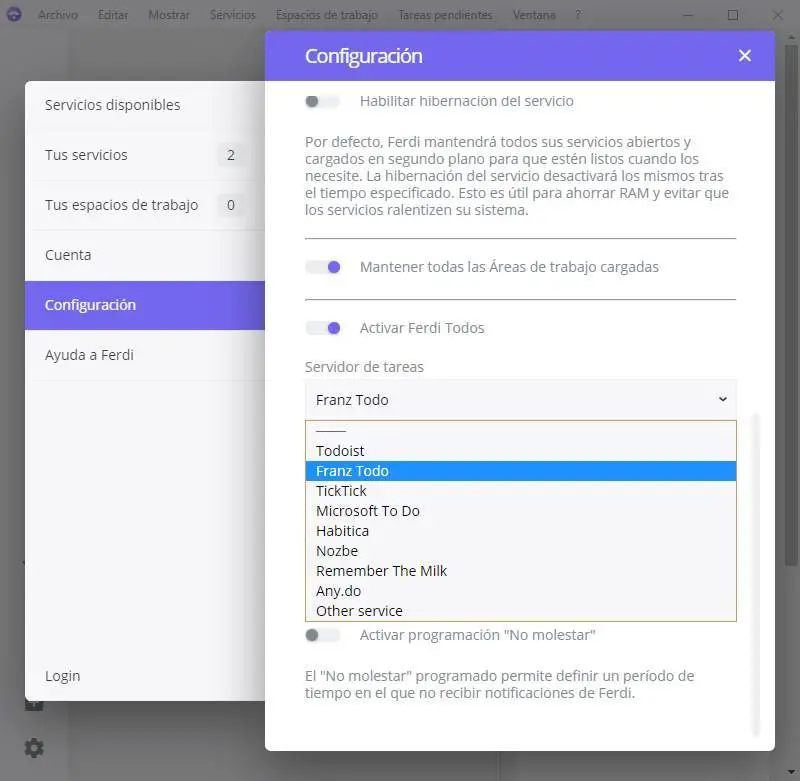
Task: Select the blank separator option in list
Action: (520, 431)
